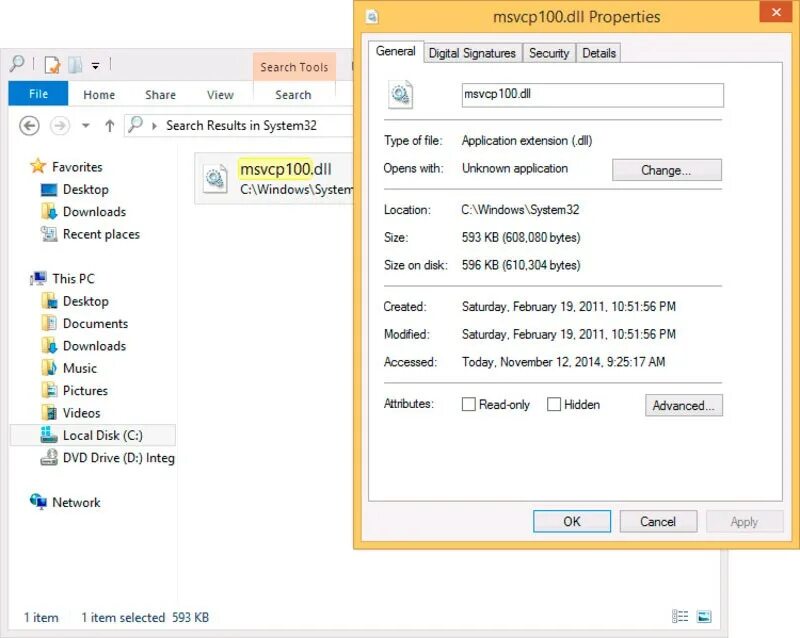Click OK in Properties dialog
This screenshot has width=800, height=638.
point(571,522)
